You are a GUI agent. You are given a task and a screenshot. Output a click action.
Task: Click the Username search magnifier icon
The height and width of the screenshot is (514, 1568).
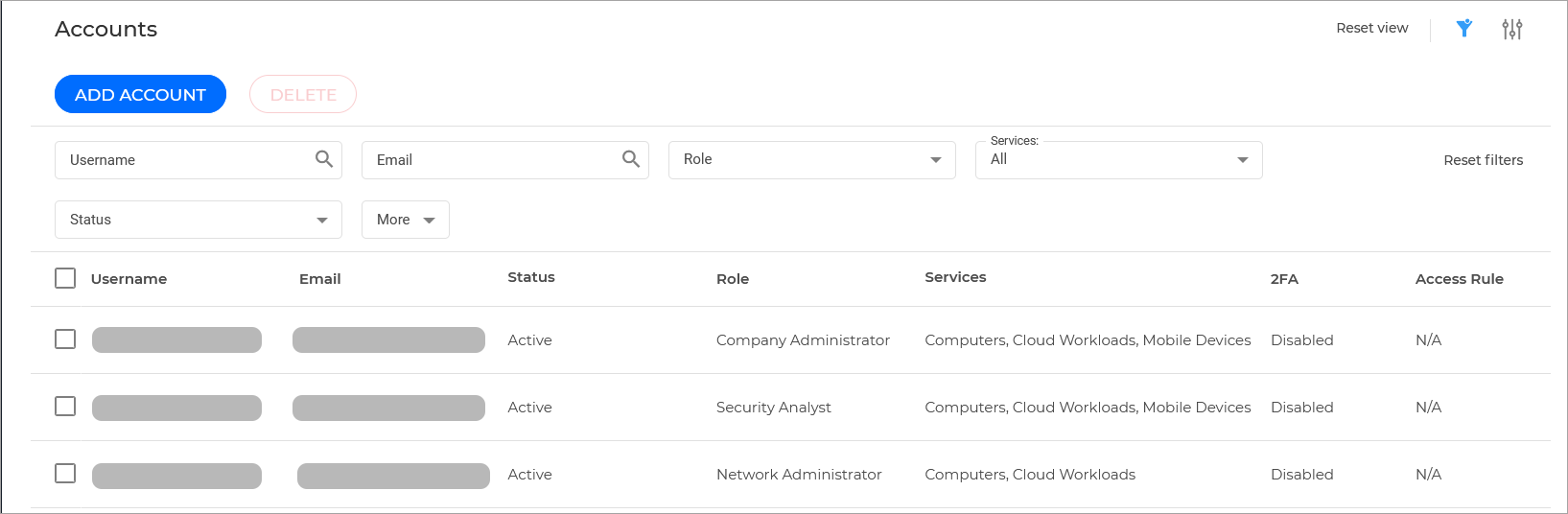point(324,159)
